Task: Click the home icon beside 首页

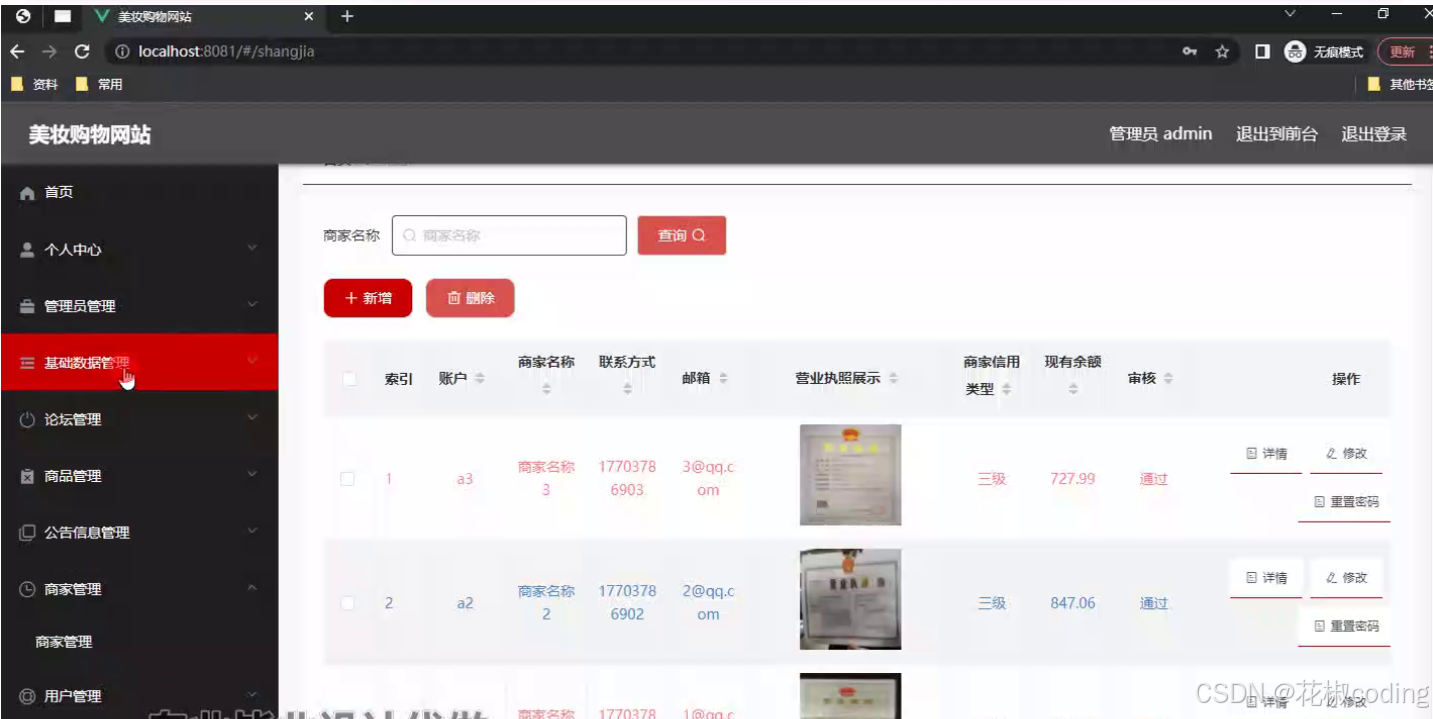Action: click(x=28, y=193)
